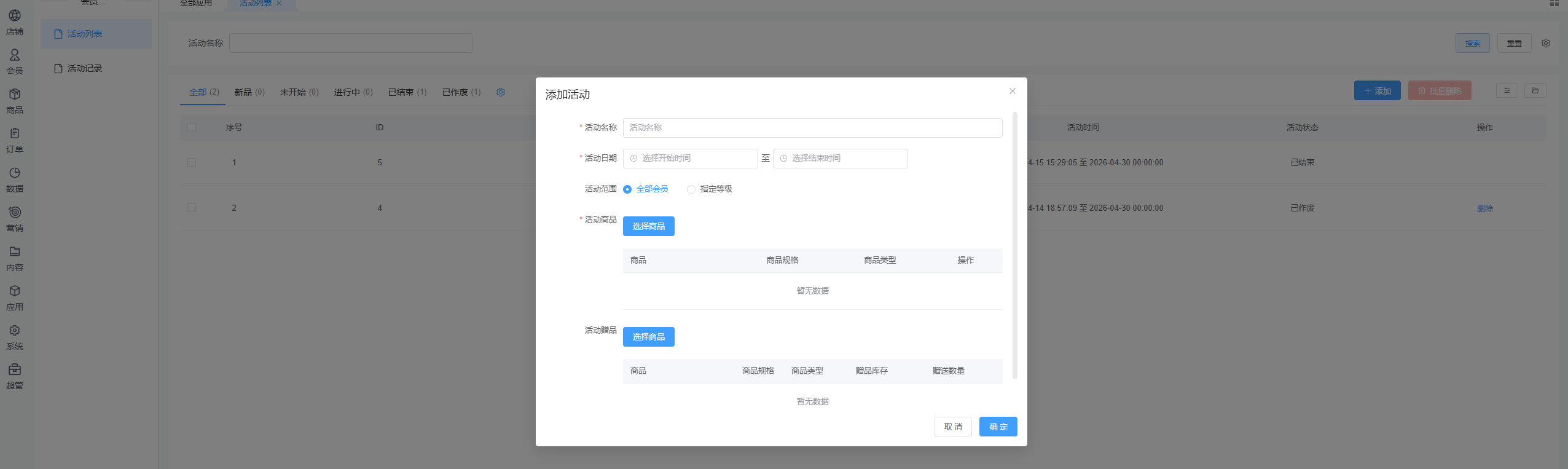
Task: Click the dialog's vertical scrollbar
Action: [1015, 246]
